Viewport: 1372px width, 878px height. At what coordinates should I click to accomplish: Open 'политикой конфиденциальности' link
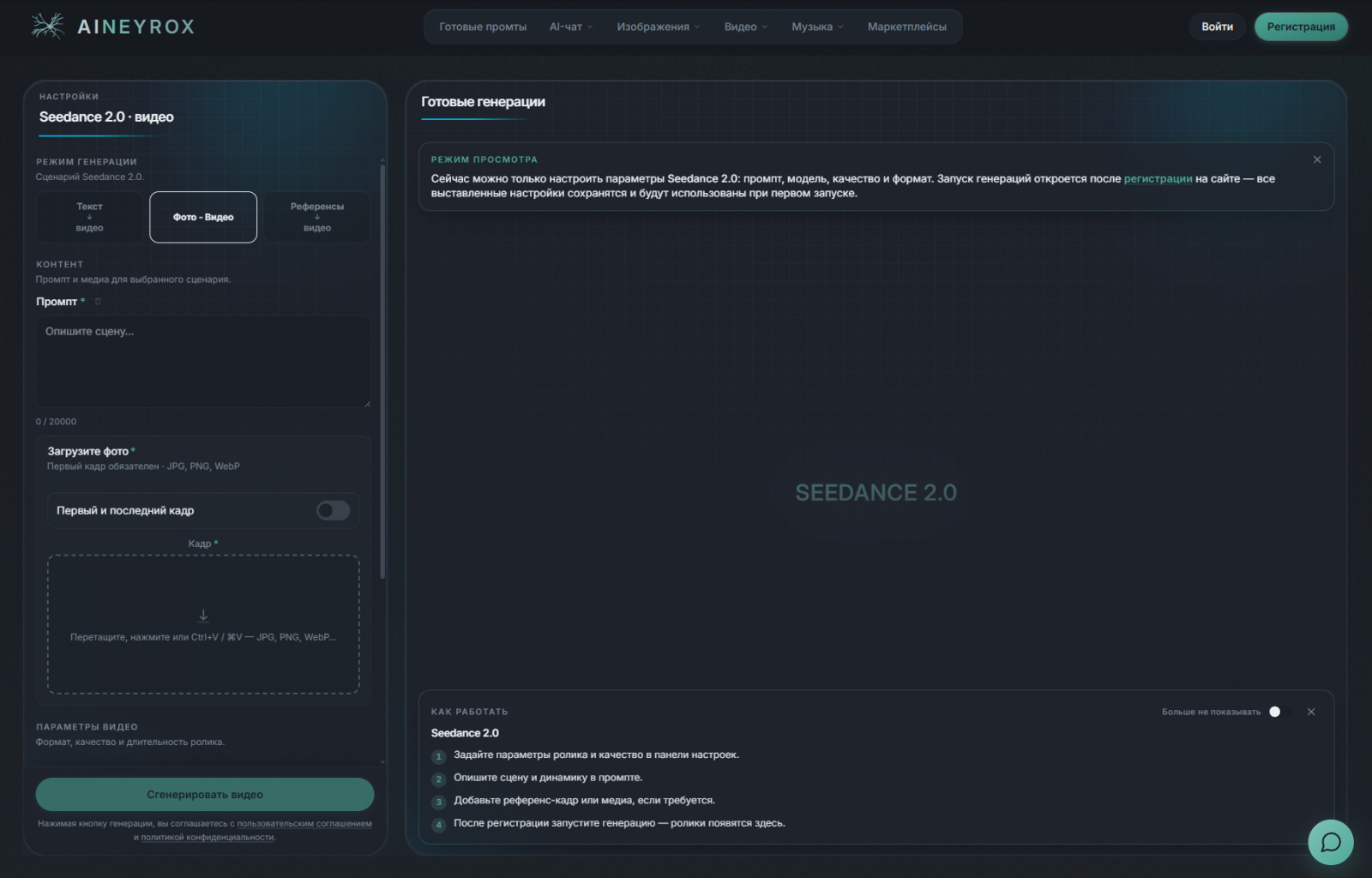pyautogui.click(x=208, y=837)
